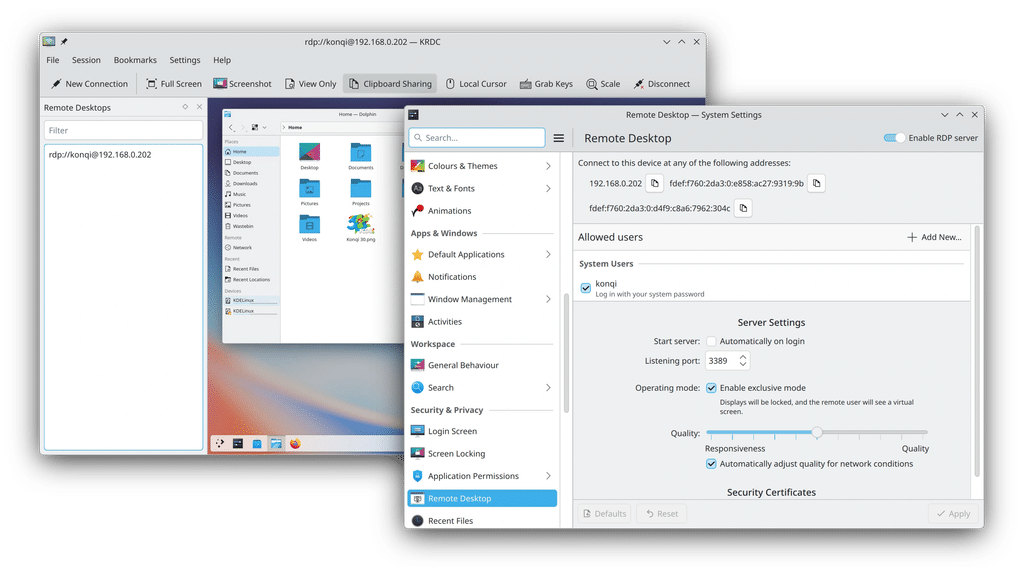Toggle automatically adjust quality checkbox
The image size is (1024, 576).
[x=711, y=464]
